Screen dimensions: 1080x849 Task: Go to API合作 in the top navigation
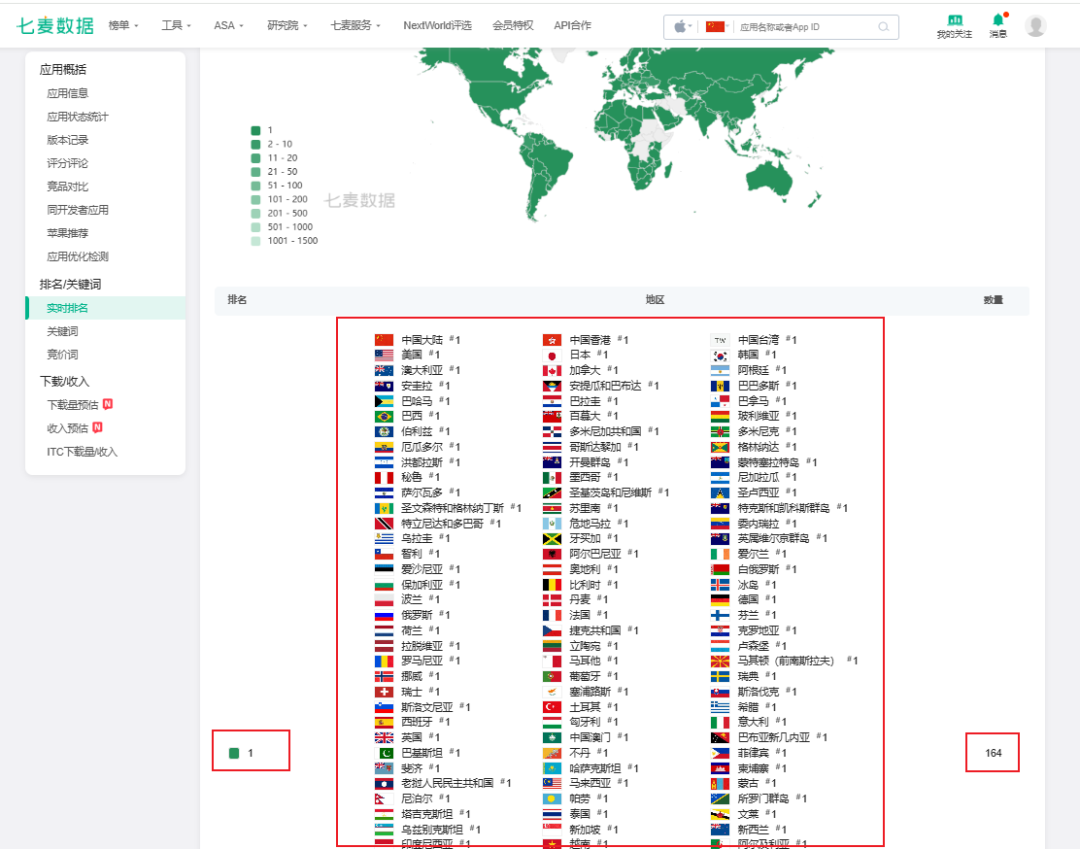click(x=572, y=25)
